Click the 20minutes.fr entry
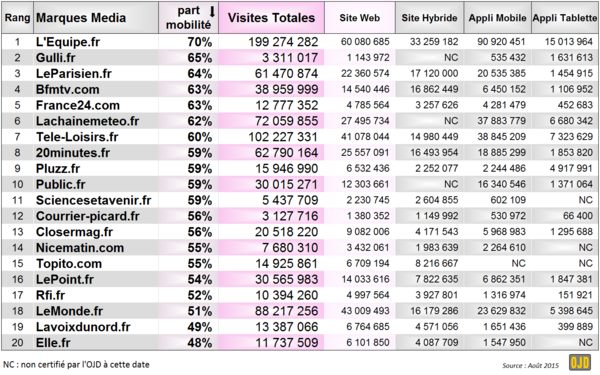The height and width of the screenshot is (375, 600). [x=73, y=153]
